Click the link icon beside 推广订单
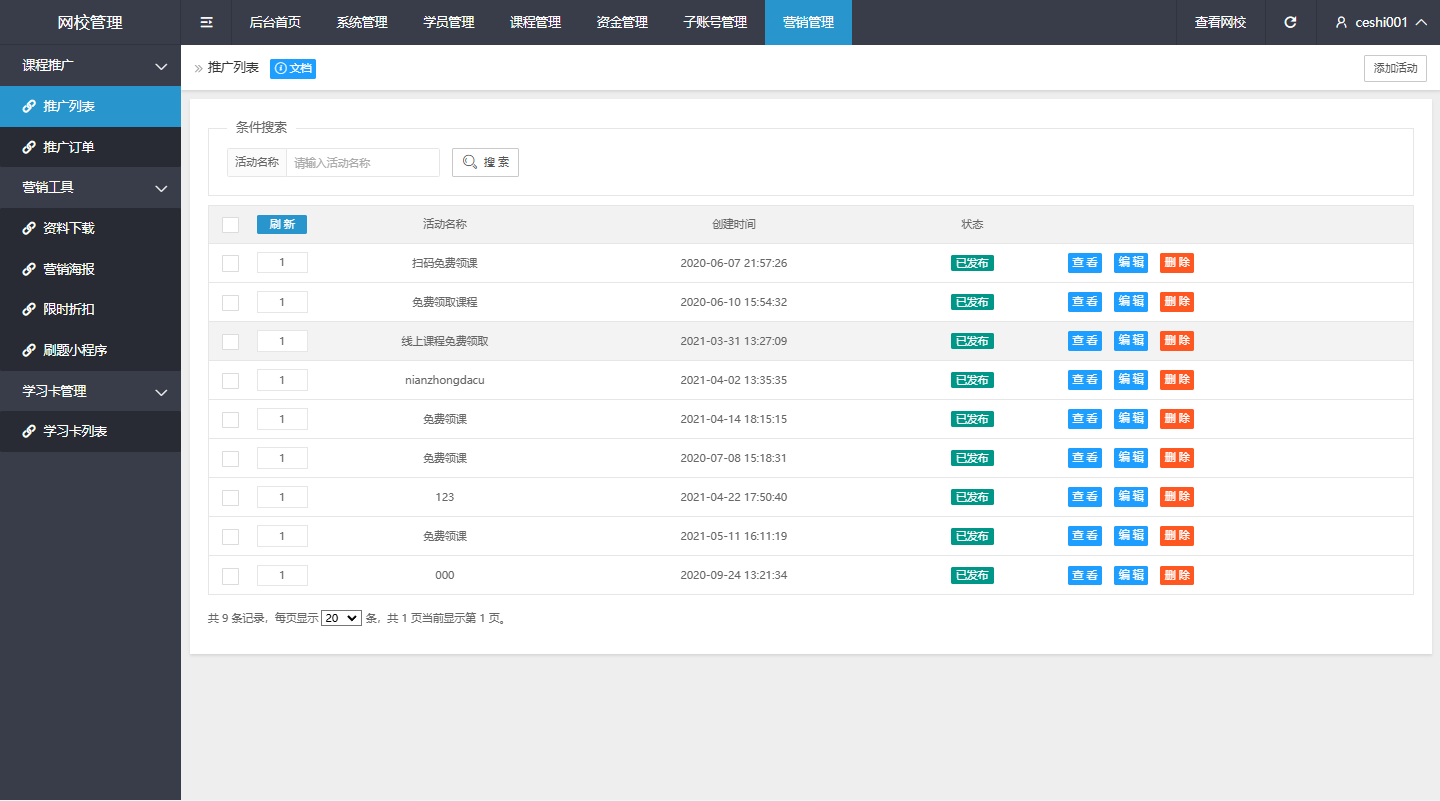The image size is (1440, 801). click(29, 147)
